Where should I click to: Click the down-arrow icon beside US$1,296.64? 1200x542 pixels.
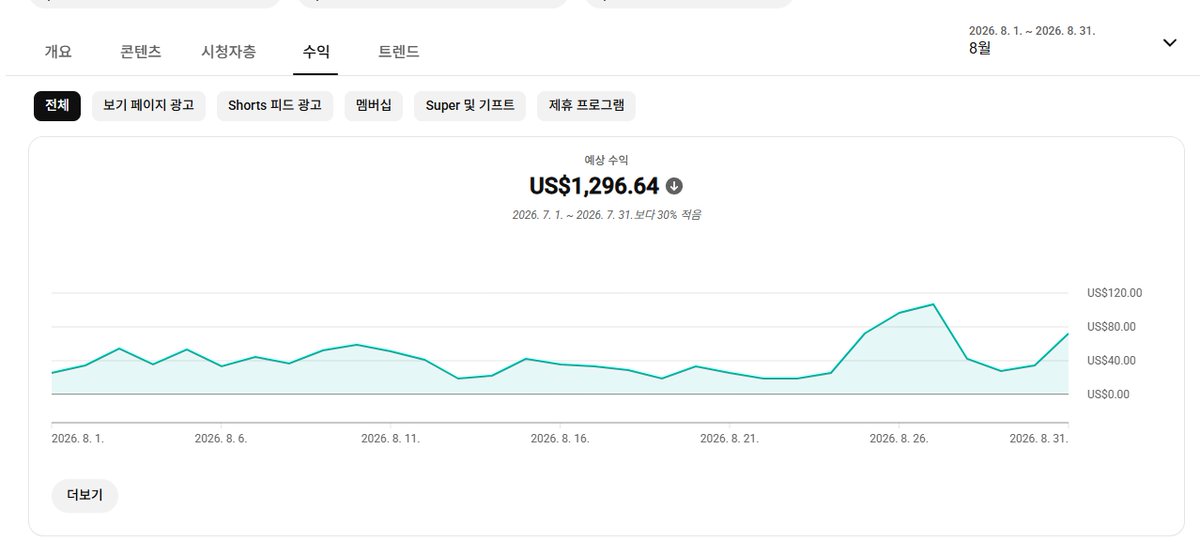674,186
